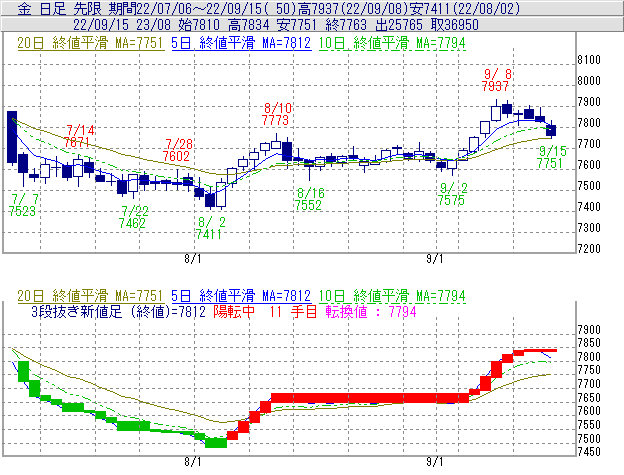Select the 8/16 7552 low annotation

(x=309, y=199)
